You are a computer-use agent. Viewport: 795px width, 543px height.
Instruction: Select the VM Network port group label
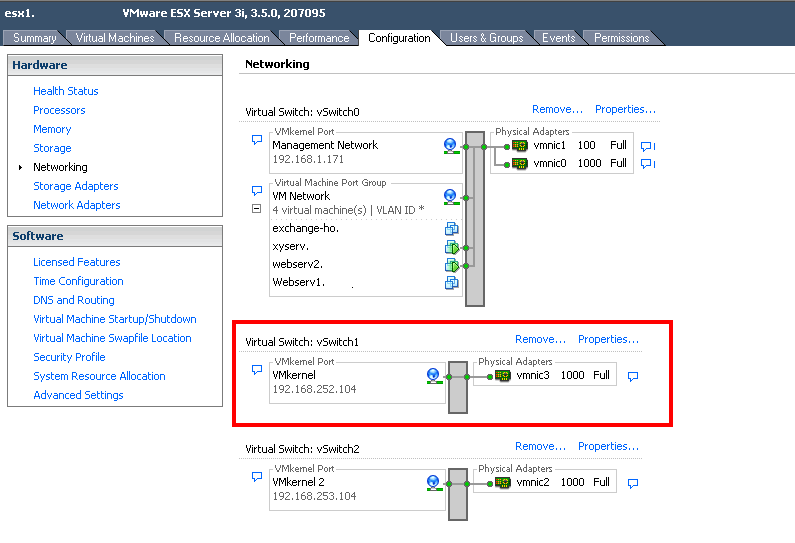coord(301,196)
